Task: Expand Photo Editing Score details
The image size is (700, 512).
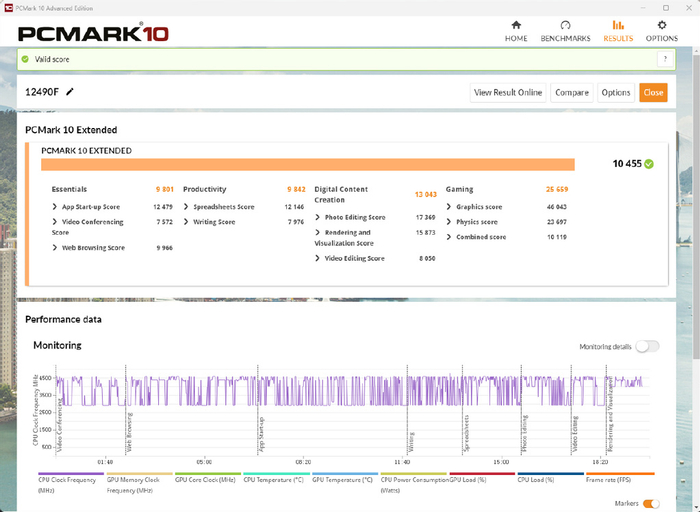Action: pos(317,217)
